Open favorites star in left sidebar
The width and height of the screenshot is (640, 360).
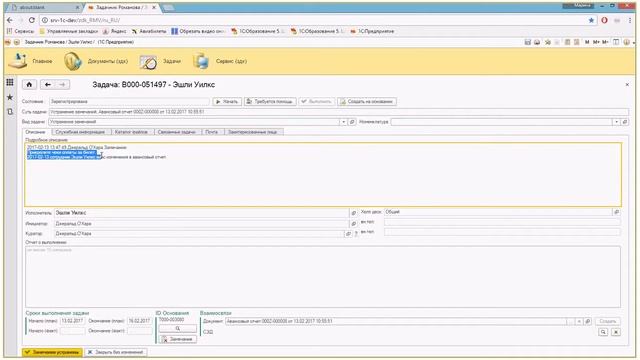coord(10,97)
